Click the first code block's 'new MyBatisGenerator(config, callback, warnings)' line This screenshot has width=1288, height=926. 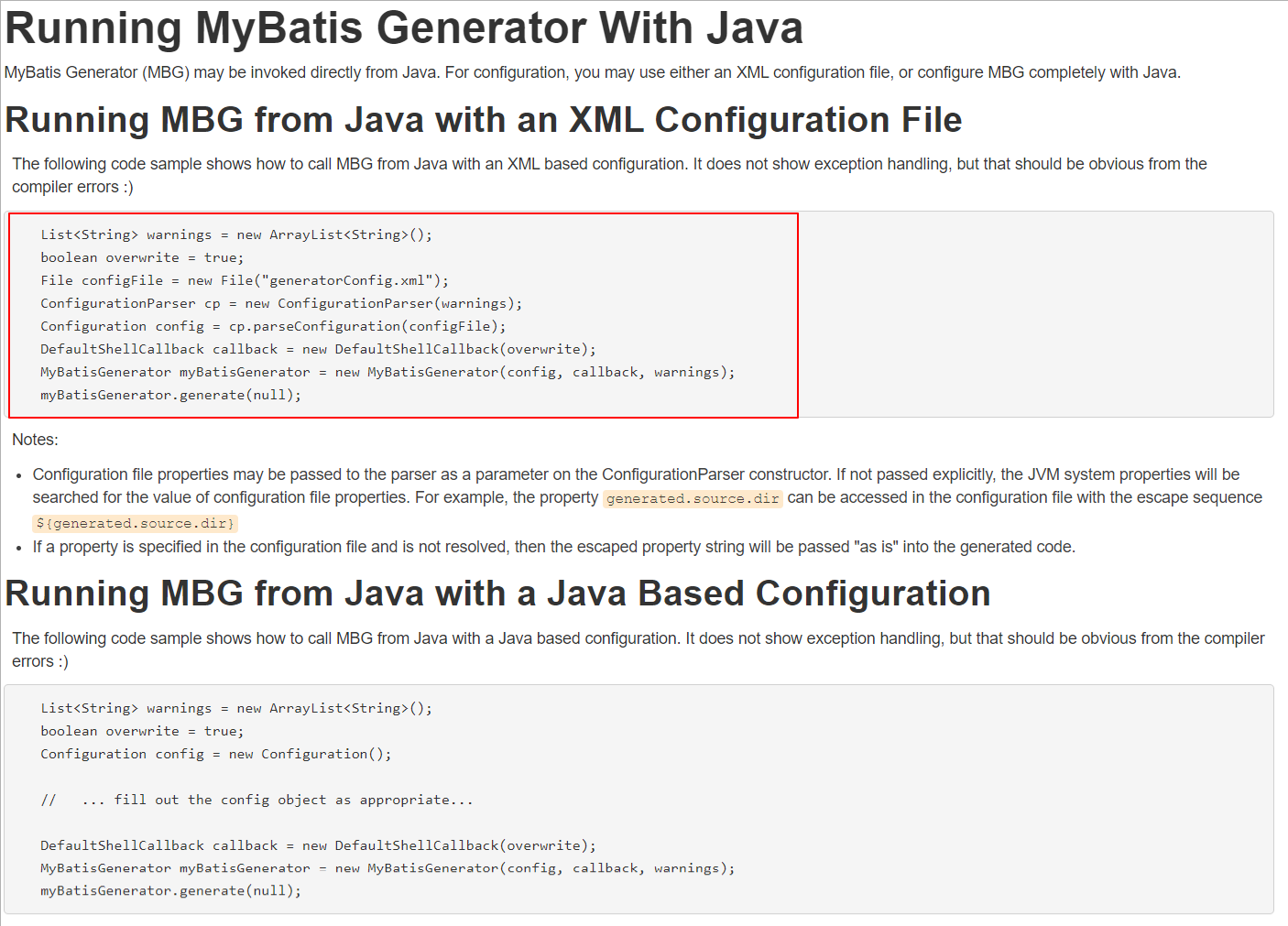[387, 372]
